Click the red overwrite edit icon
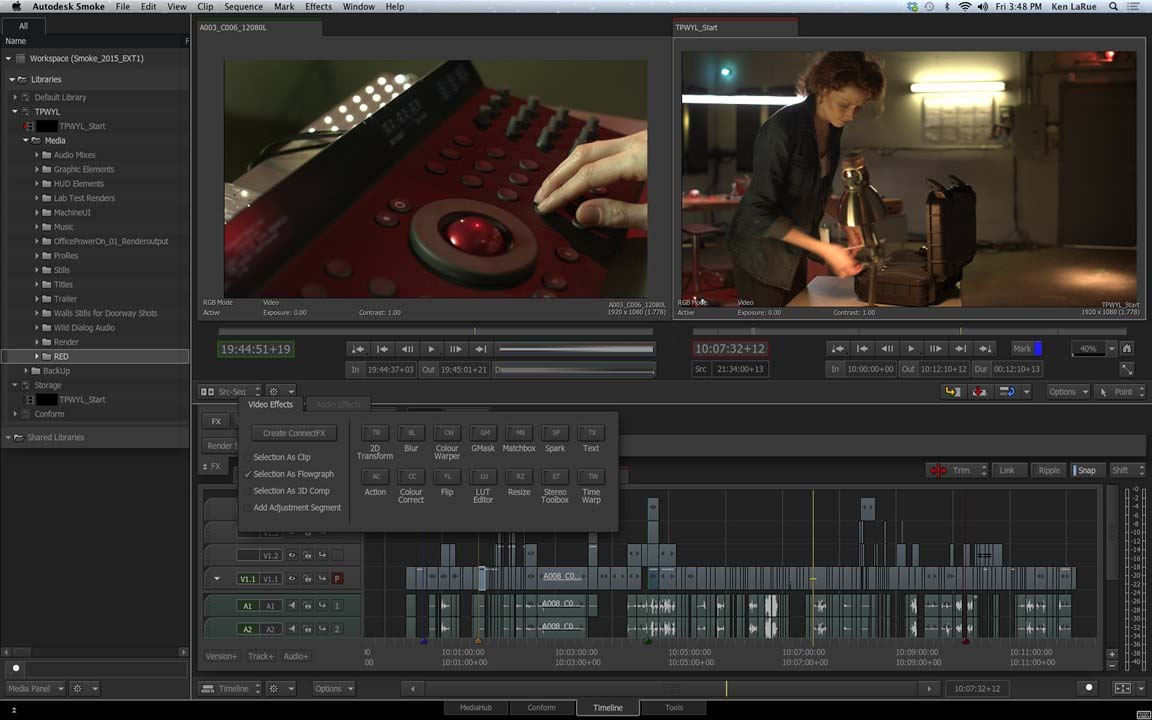The height and width of the screenshot is (720, 1152). 979,392
